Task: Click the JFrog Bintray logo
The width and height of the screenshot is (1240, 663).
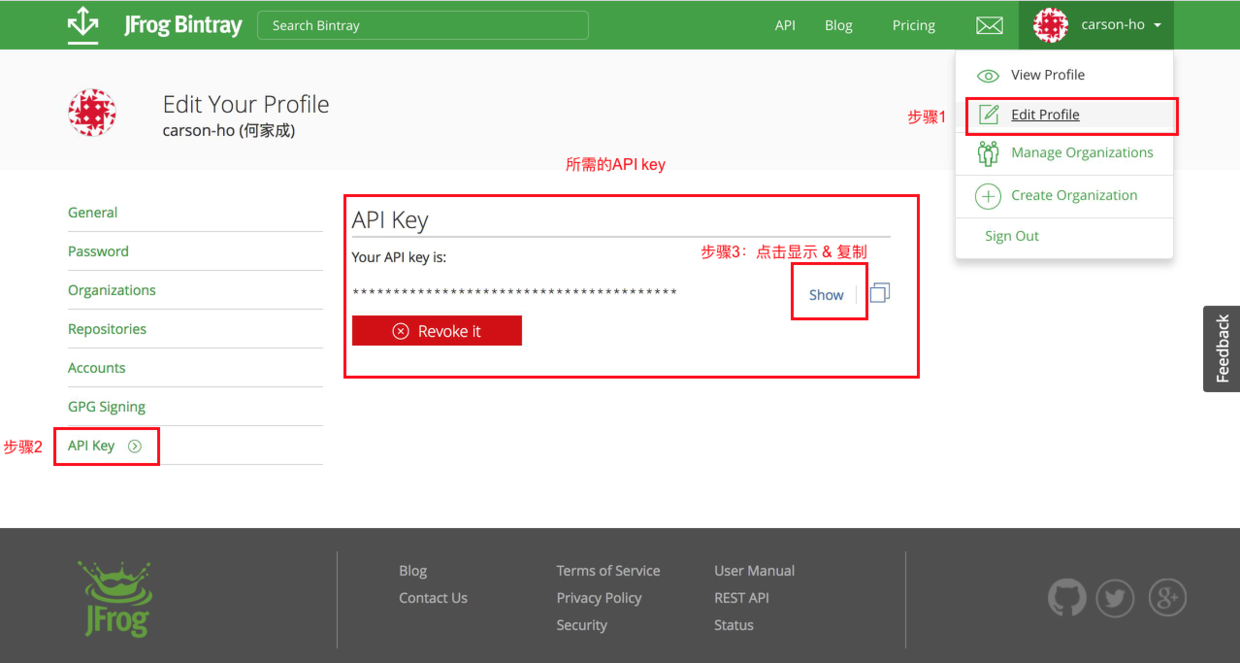Action: tap(155, 25)
